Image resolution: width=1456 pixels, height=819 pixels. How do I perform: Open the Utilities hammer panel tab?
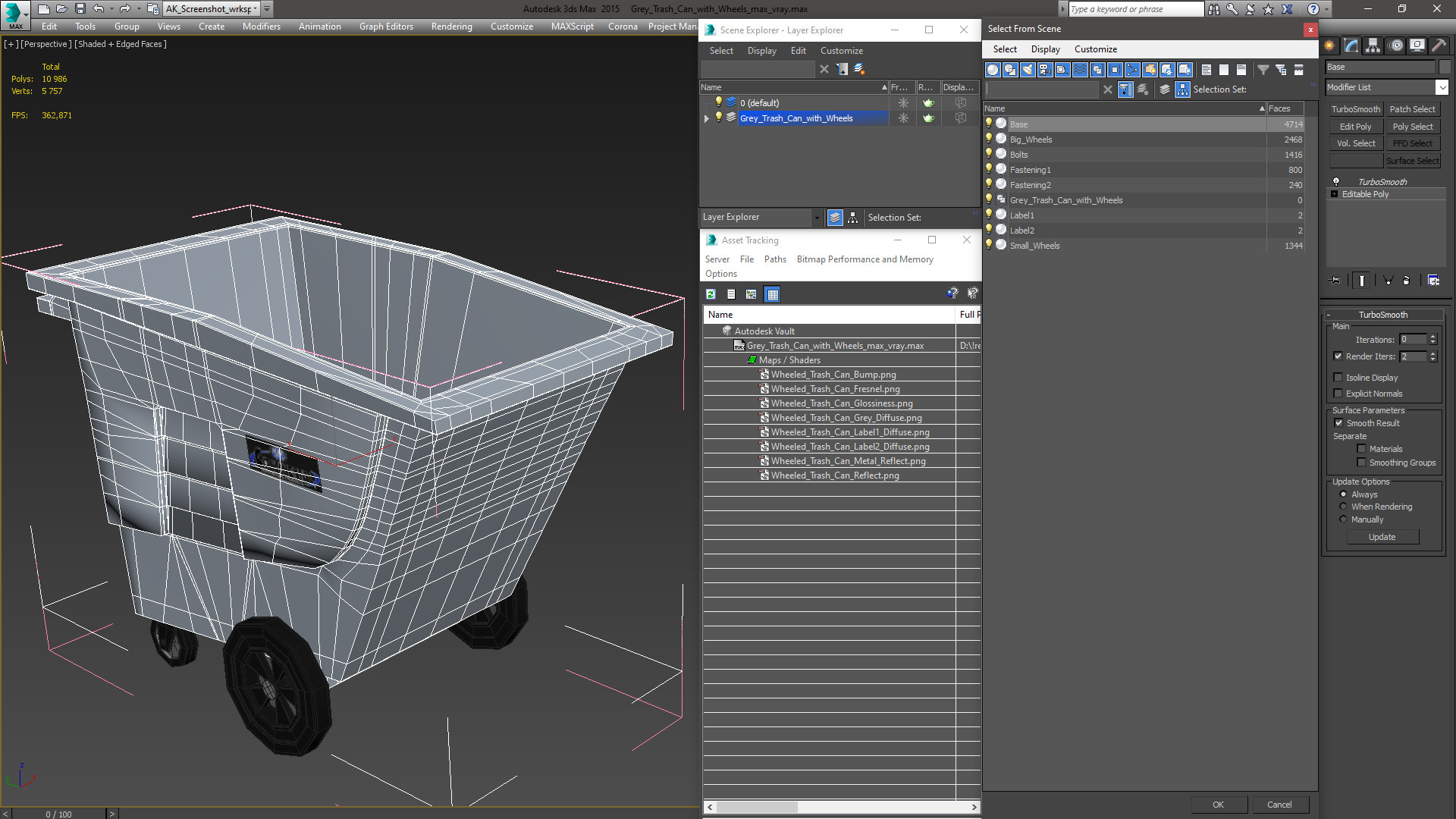[1439, 45]
